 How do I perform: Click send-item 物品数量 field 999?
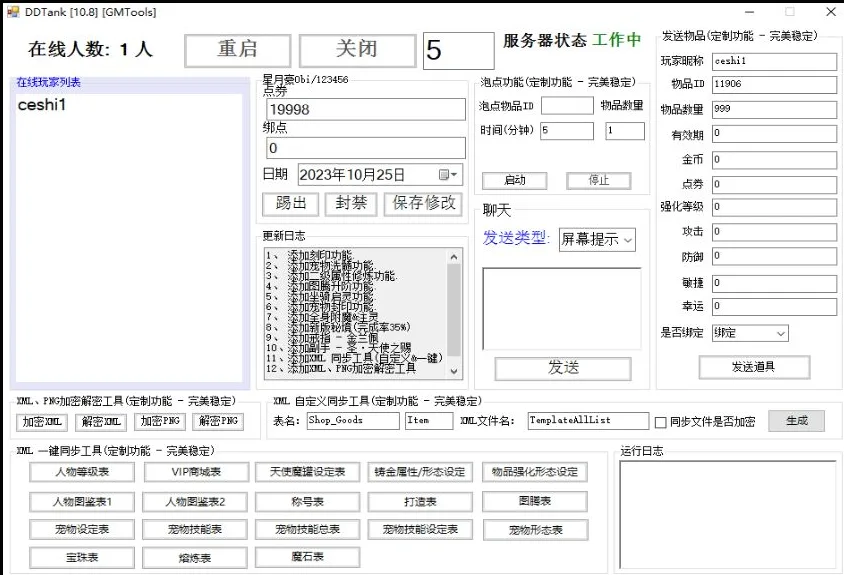coord(774,109)
